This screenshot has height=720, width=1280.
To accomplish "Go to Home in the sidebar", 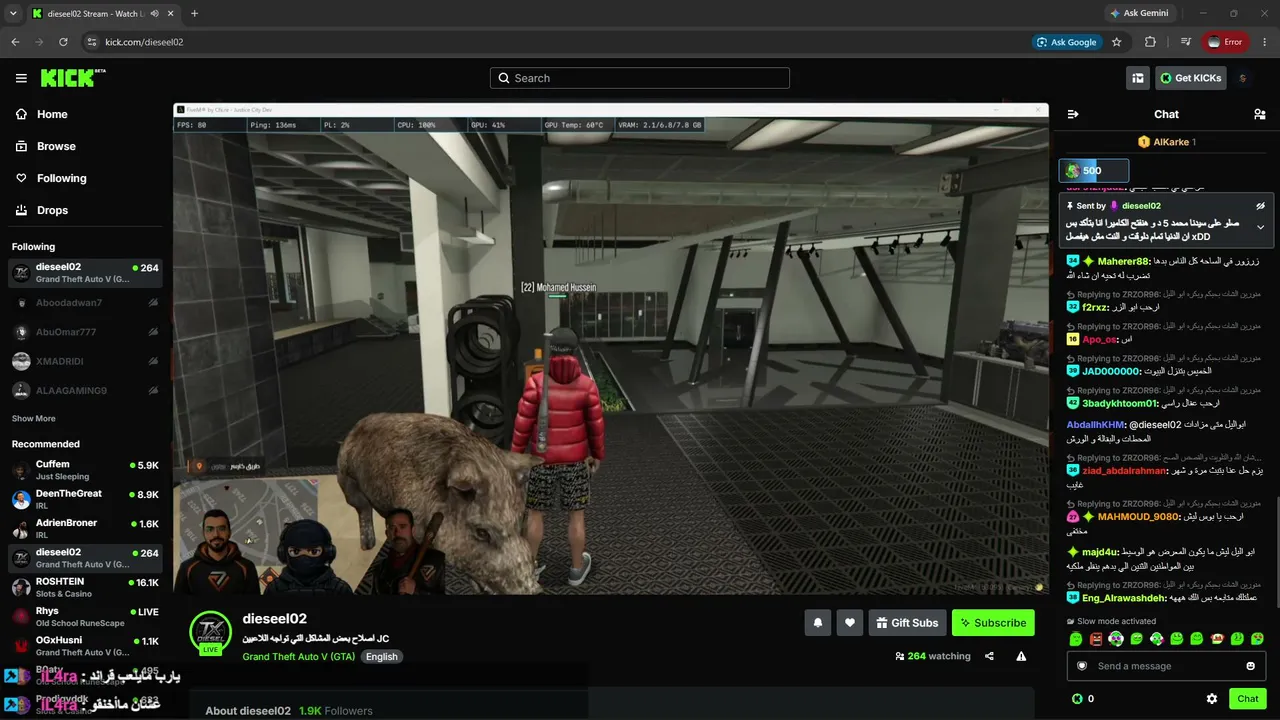I will click(52, 114).
